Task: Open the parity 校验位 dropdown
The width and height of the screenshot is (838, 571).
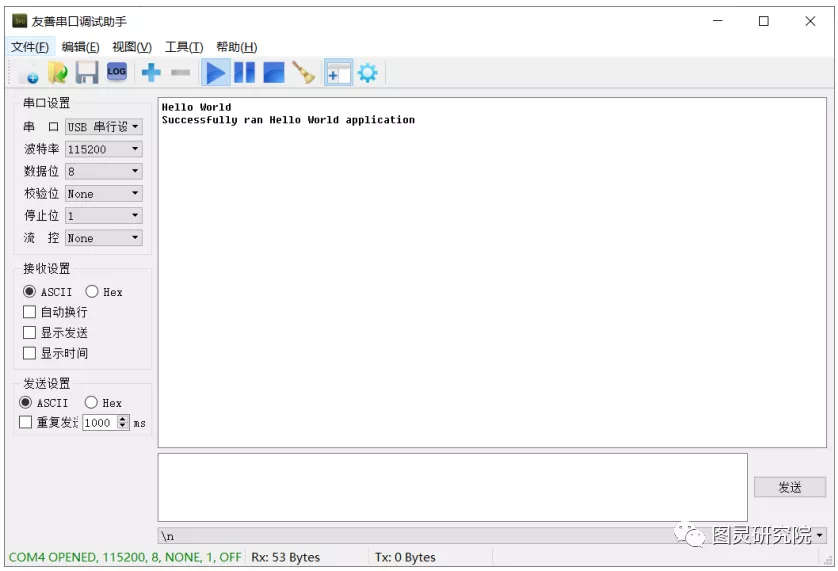Action: click(104, 194)
